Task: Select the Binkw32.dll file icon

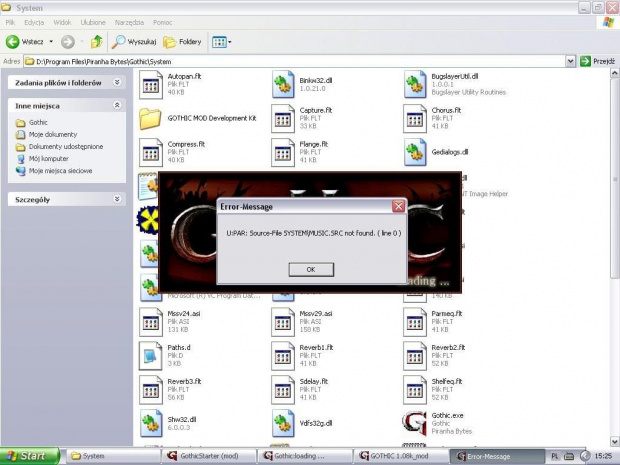Action: 283,85
